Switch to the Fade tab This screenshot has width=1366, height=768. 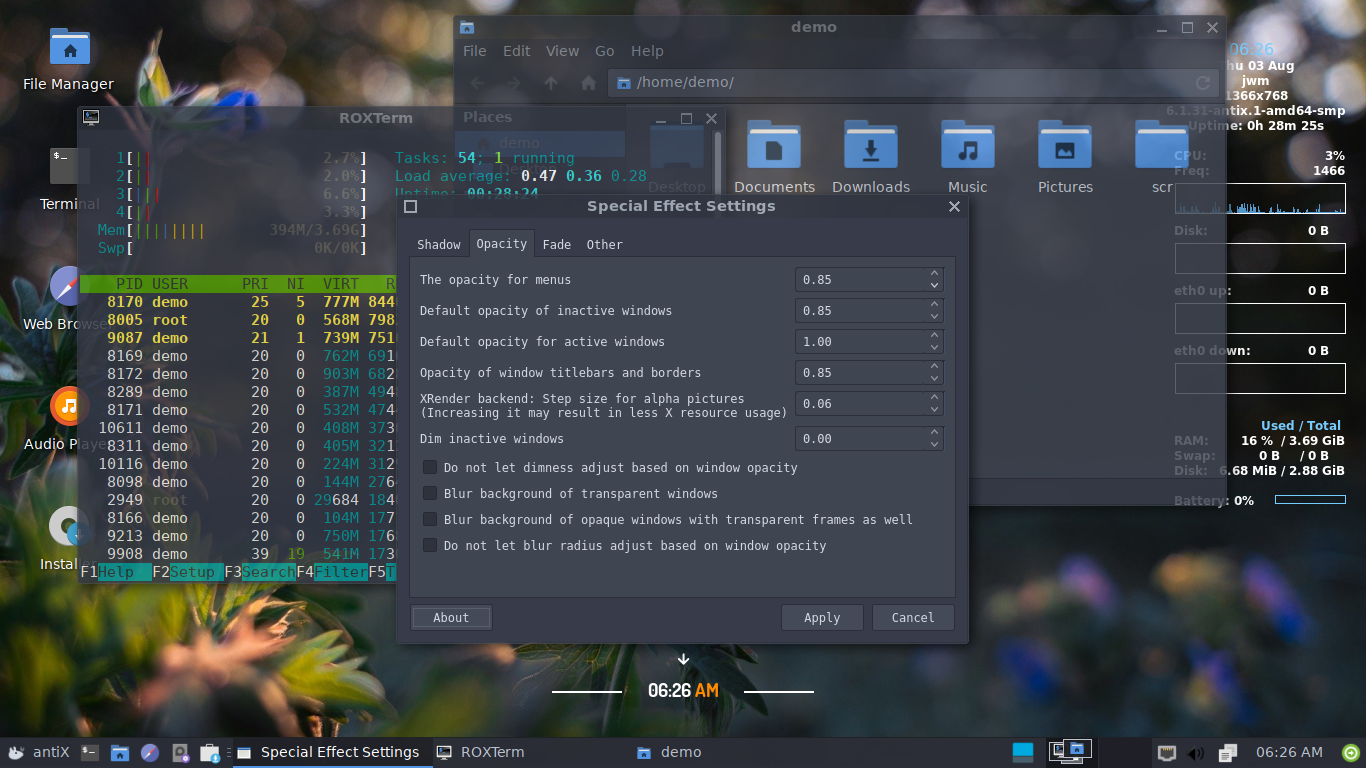tap(557, 245)
